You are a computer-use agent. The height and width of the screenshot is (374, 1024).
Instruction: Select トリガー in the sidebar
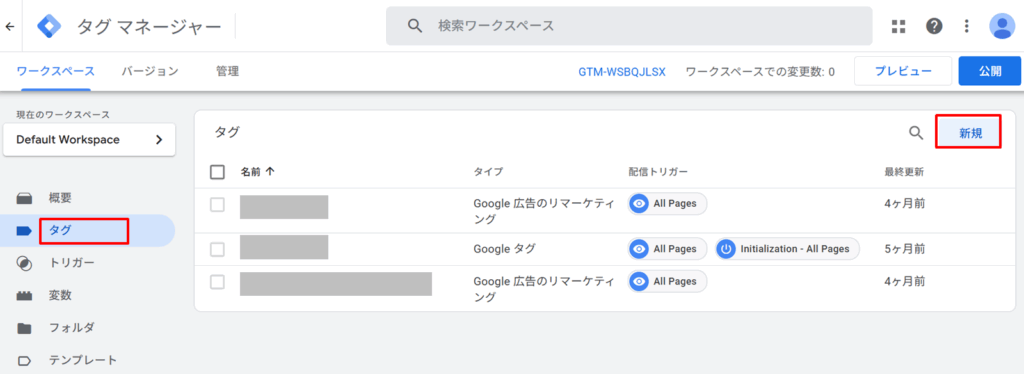point(72,263)
